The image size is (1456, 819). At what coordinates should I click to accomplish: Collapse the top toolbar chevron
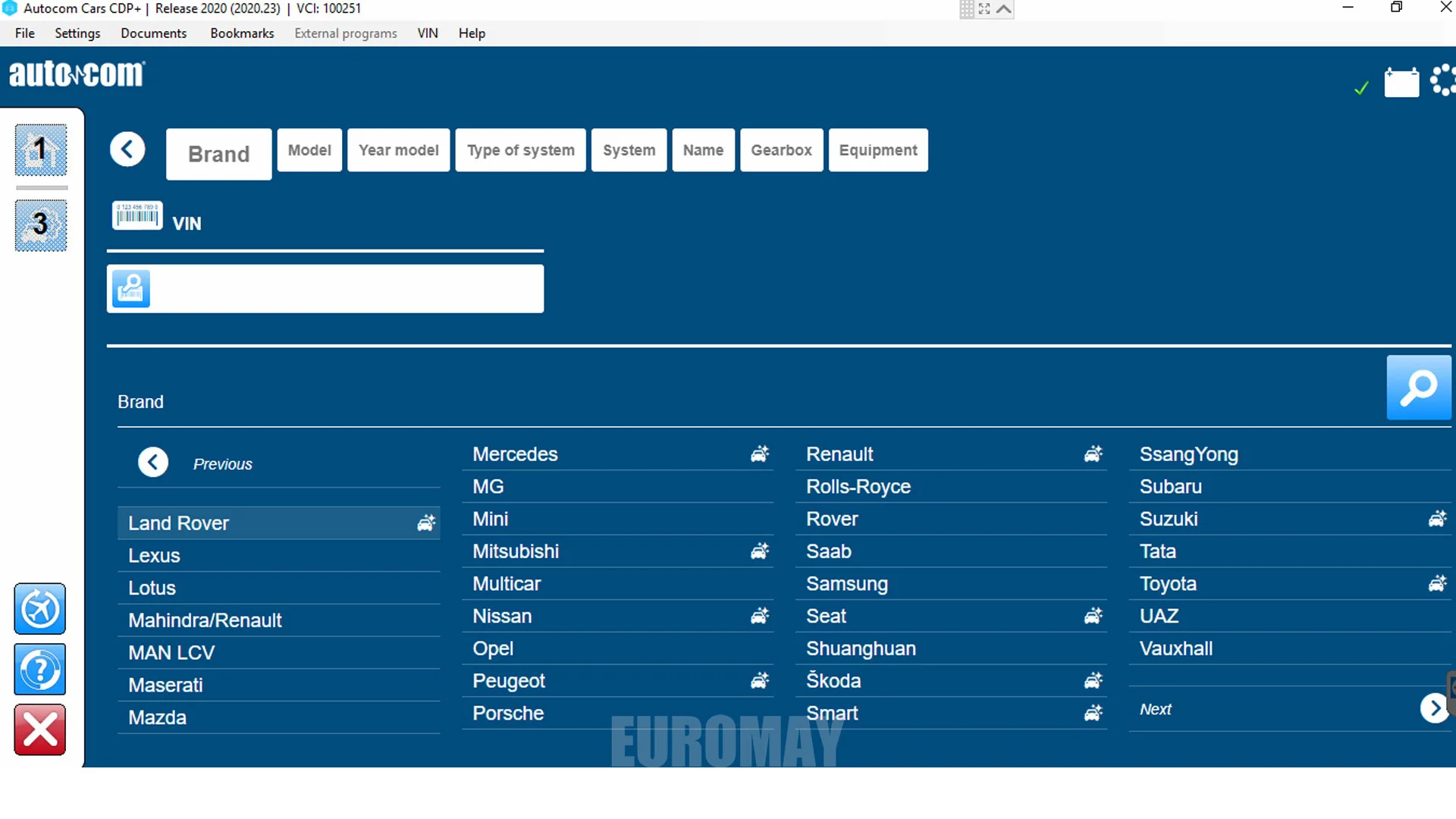point(1003,9)
